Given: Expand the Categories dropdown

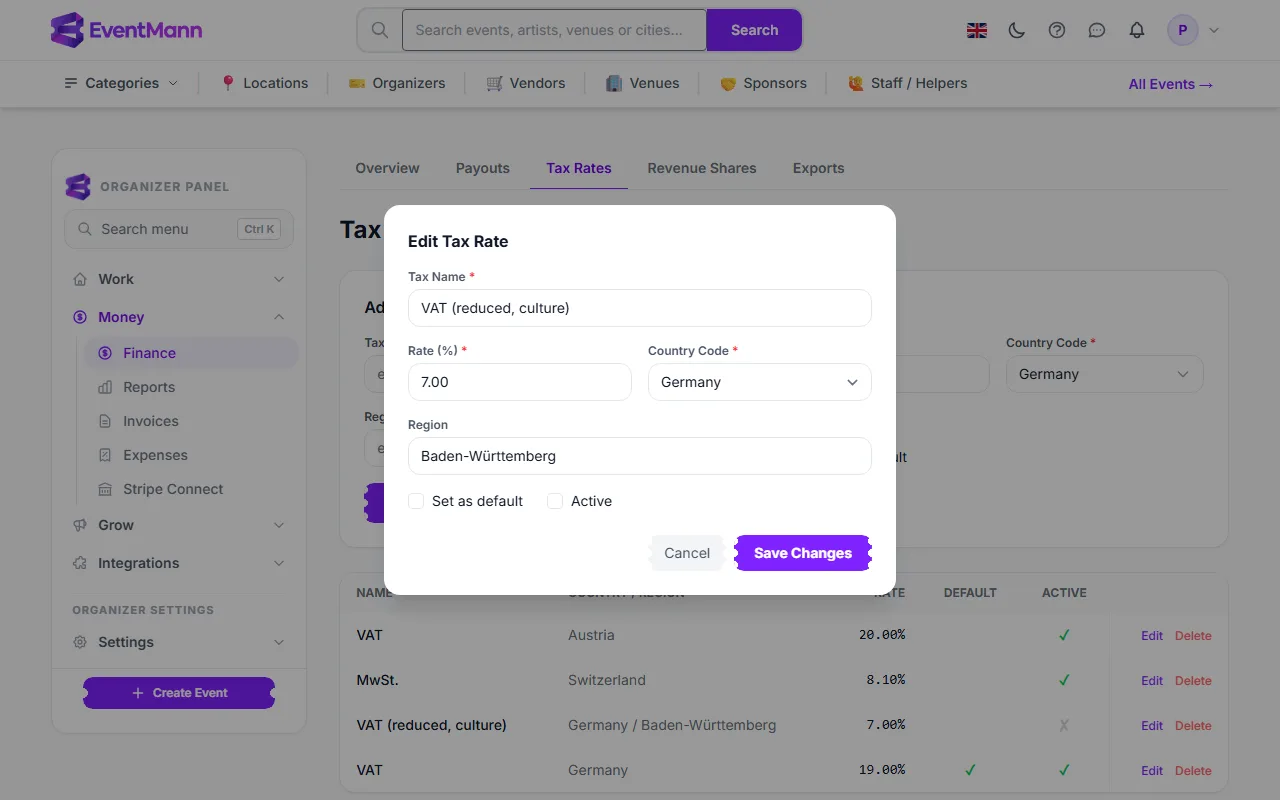Looking at the screenshot, I should coord(121,83).
